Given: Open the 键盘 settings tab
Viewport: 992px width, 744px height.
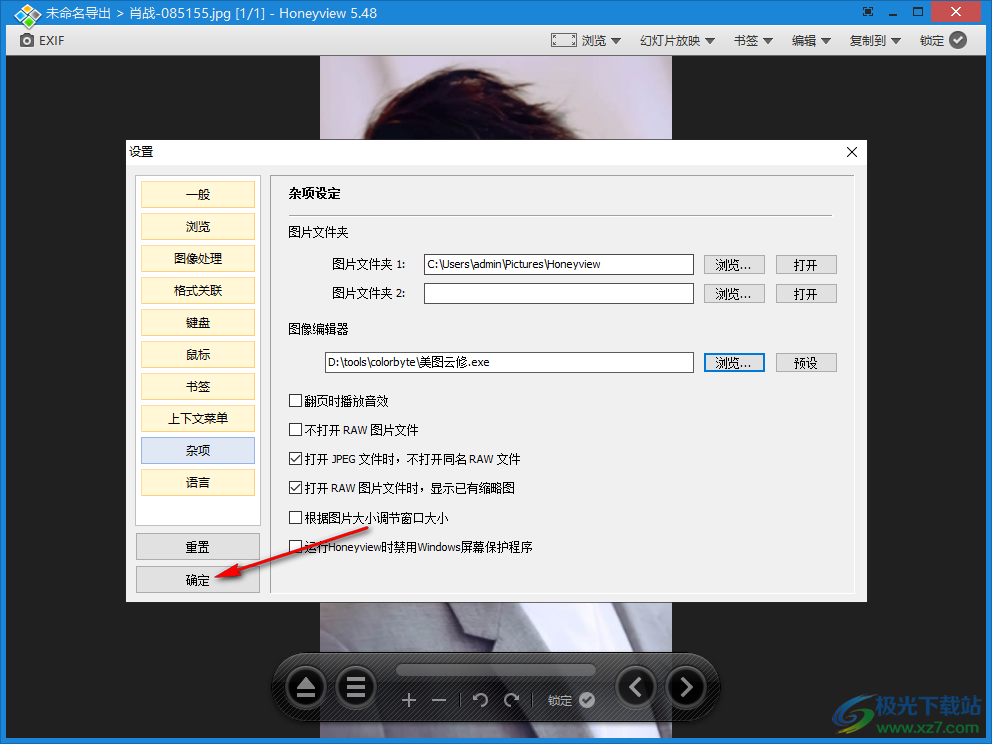Looking at the screenshot, I should (x=198, y=323).
